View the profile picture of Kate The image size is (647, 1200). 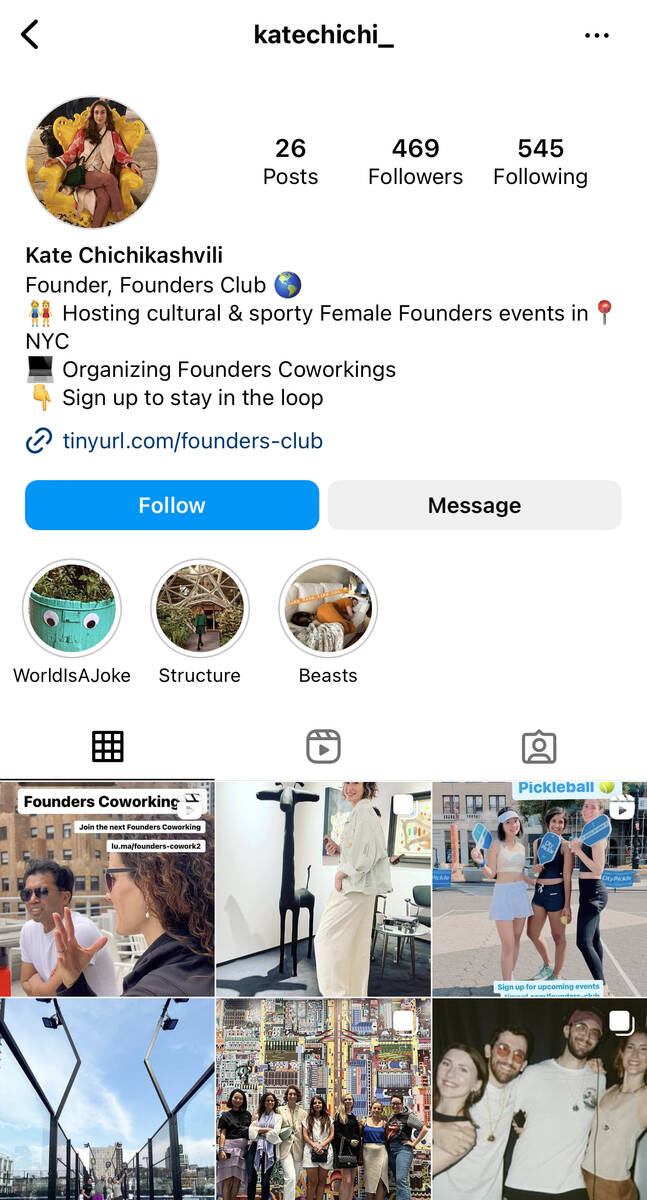click(92, 162)
